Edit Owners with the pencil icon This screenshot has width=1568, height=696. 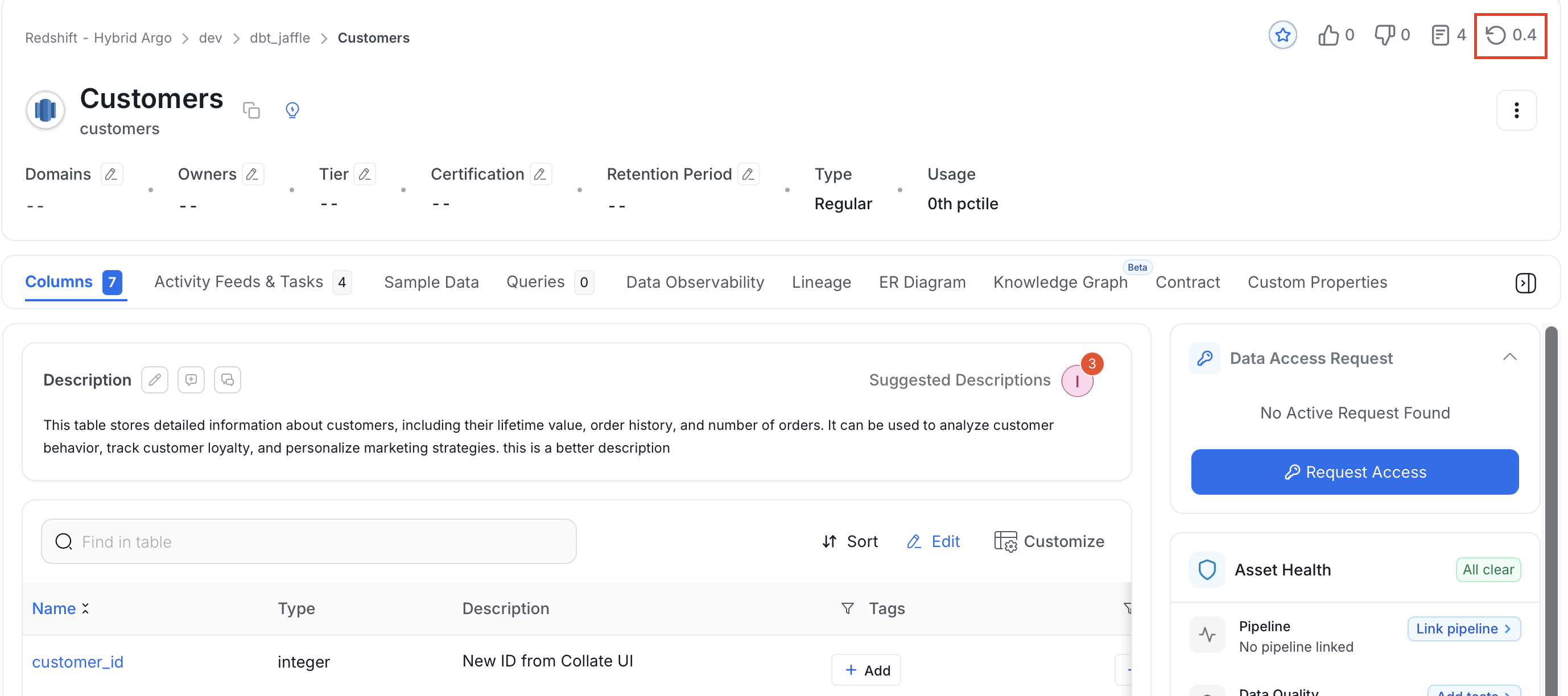point(253,174)
